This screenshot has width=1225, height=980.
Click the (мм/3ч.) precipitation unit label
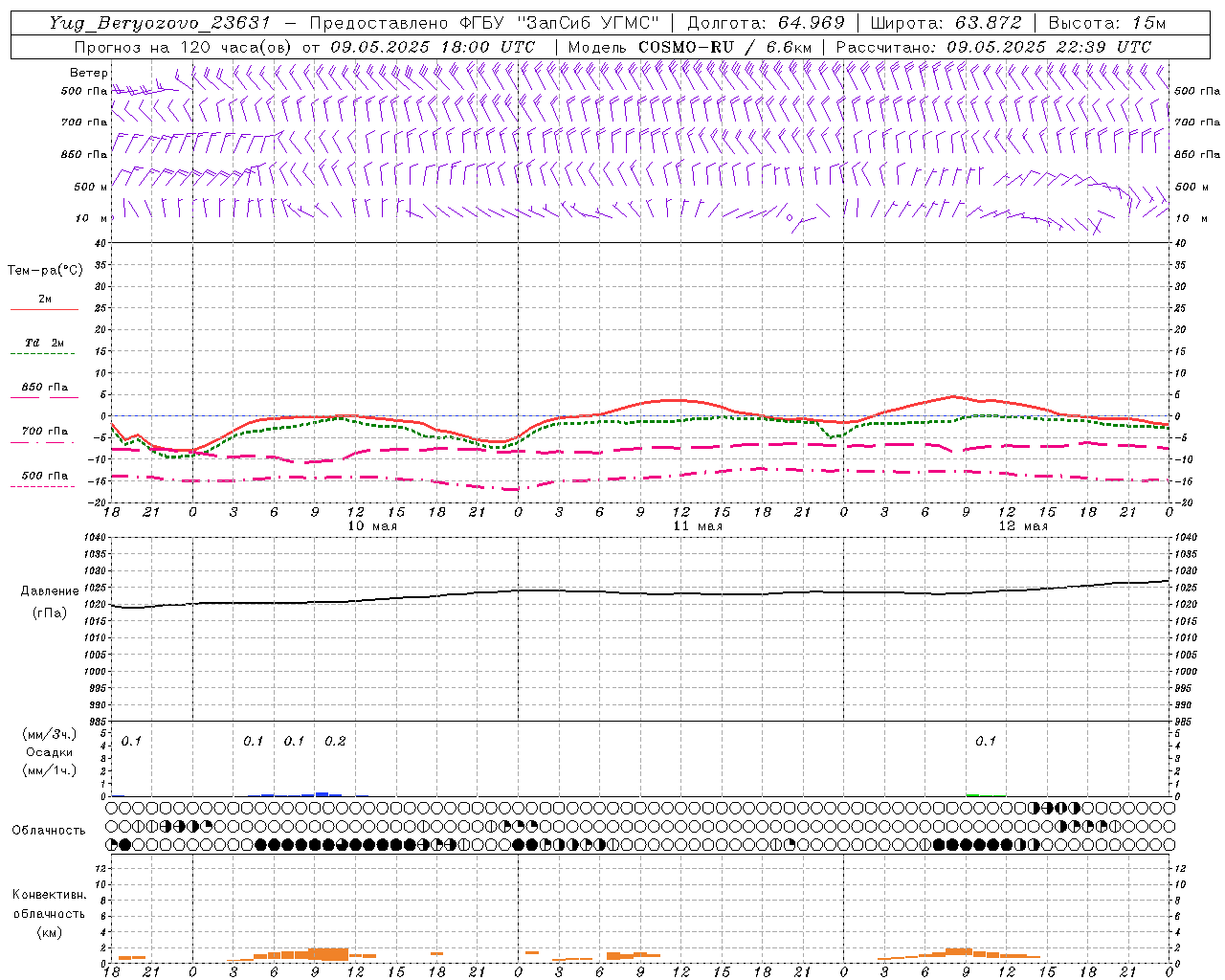[x=49, y=734]
